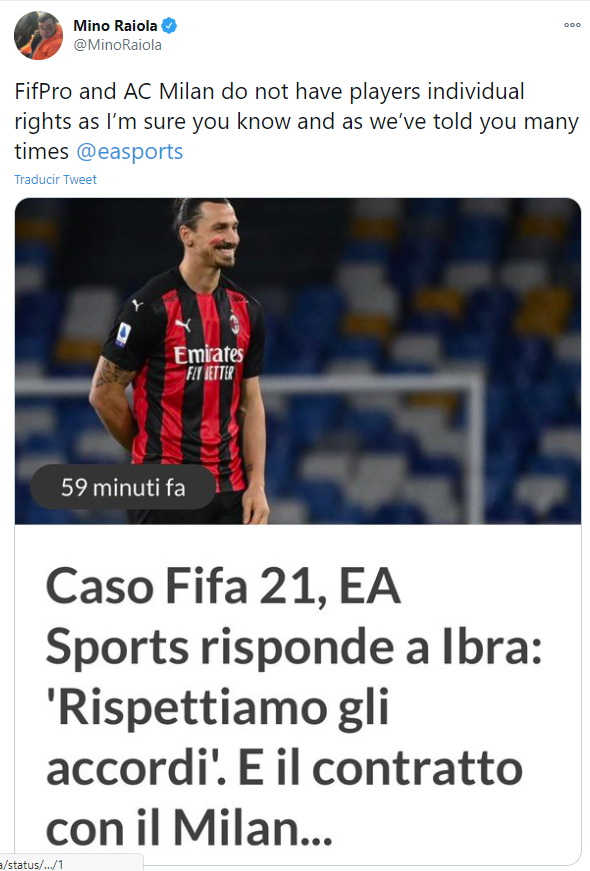Click 'accordi'. E il contratto' headline line
The height and width of the screenshot is (871, 590).
pyautogui.click(x=284, y=768)
